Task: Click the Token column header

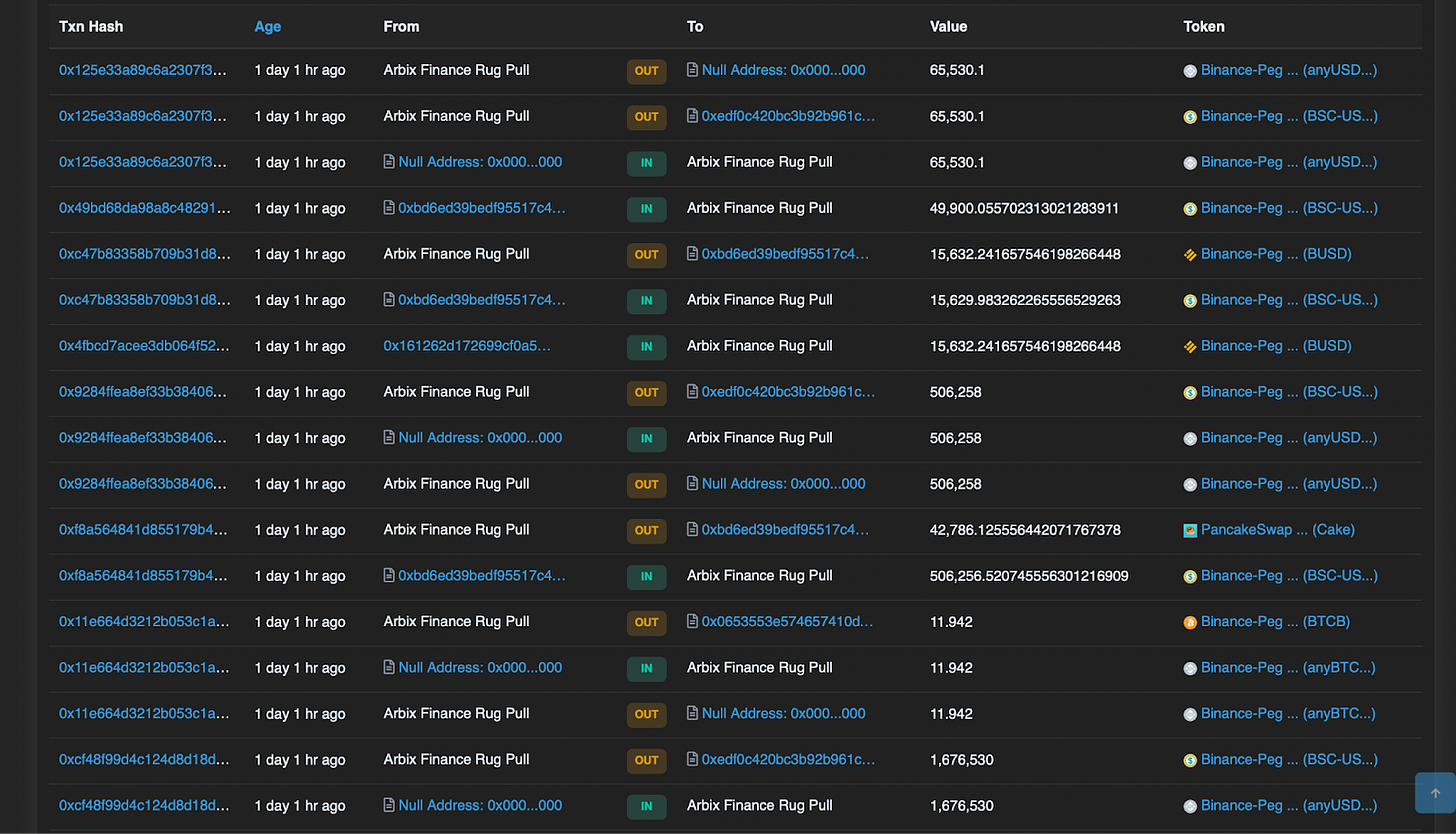Action: pyautogui.click(x=1204, y=27)
